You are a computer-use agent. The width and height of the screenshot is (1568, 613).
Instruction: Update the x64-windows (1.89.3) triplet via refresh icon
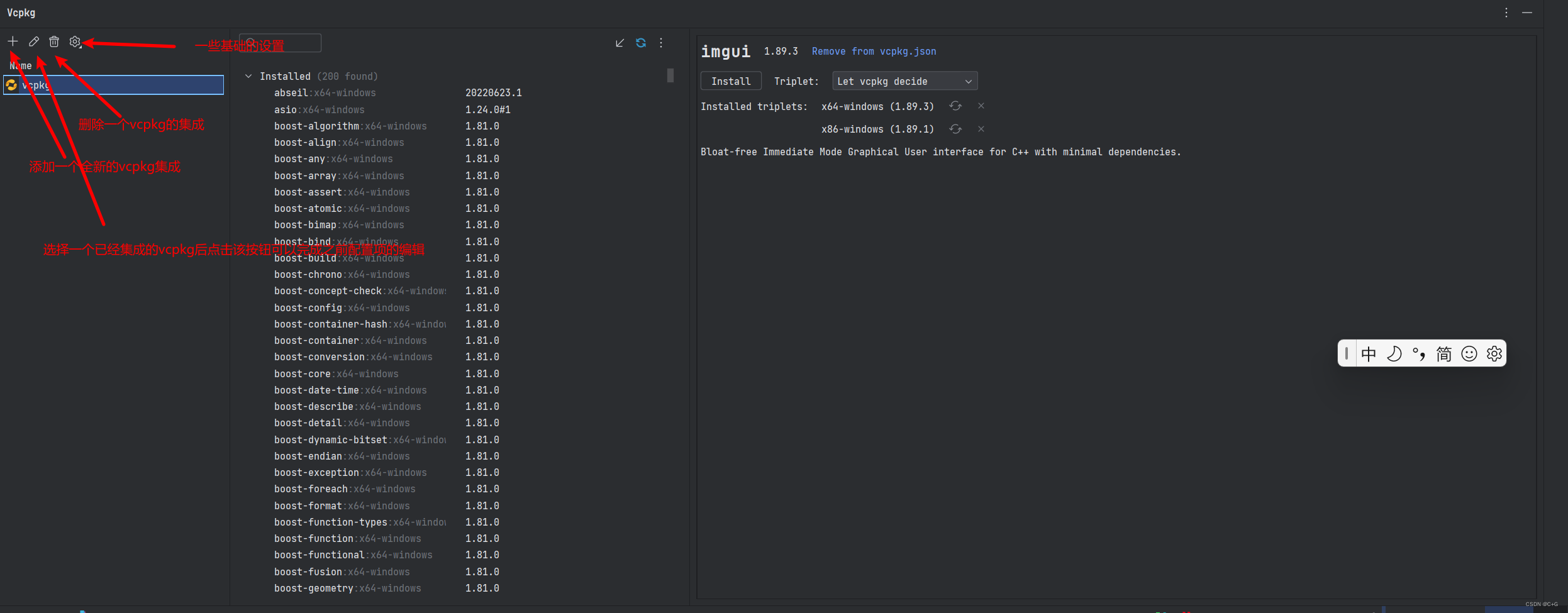pyautogui.click(x=955, y=106)
